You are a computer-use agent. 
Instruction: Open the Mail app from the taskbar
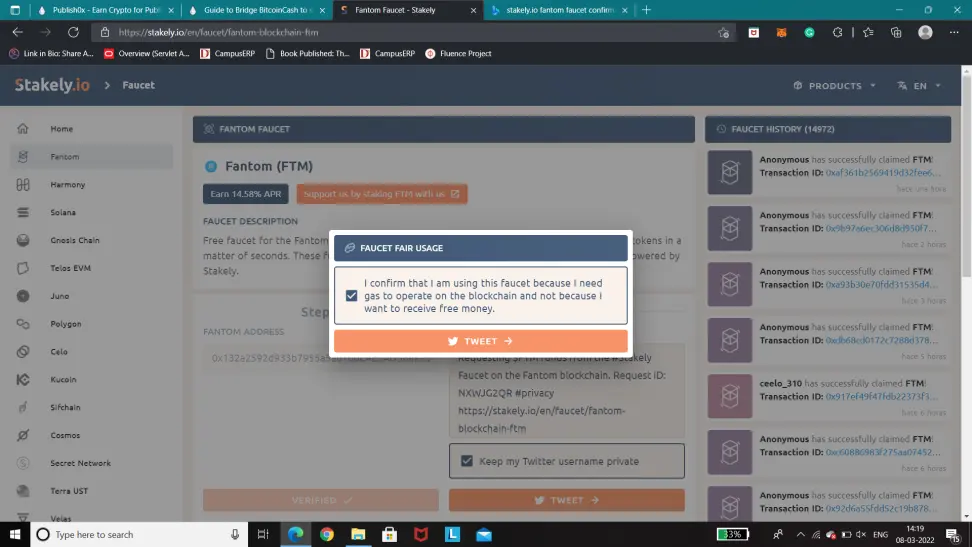[484, 534]
